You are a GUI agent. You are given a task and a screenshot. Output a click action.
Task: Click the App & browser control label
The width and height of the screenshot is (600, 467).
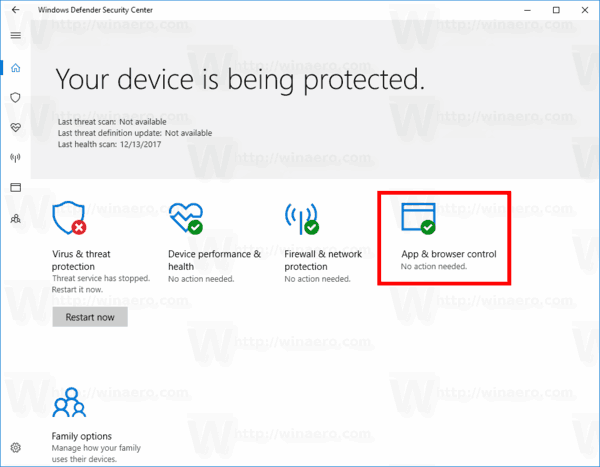coord(448,254)
